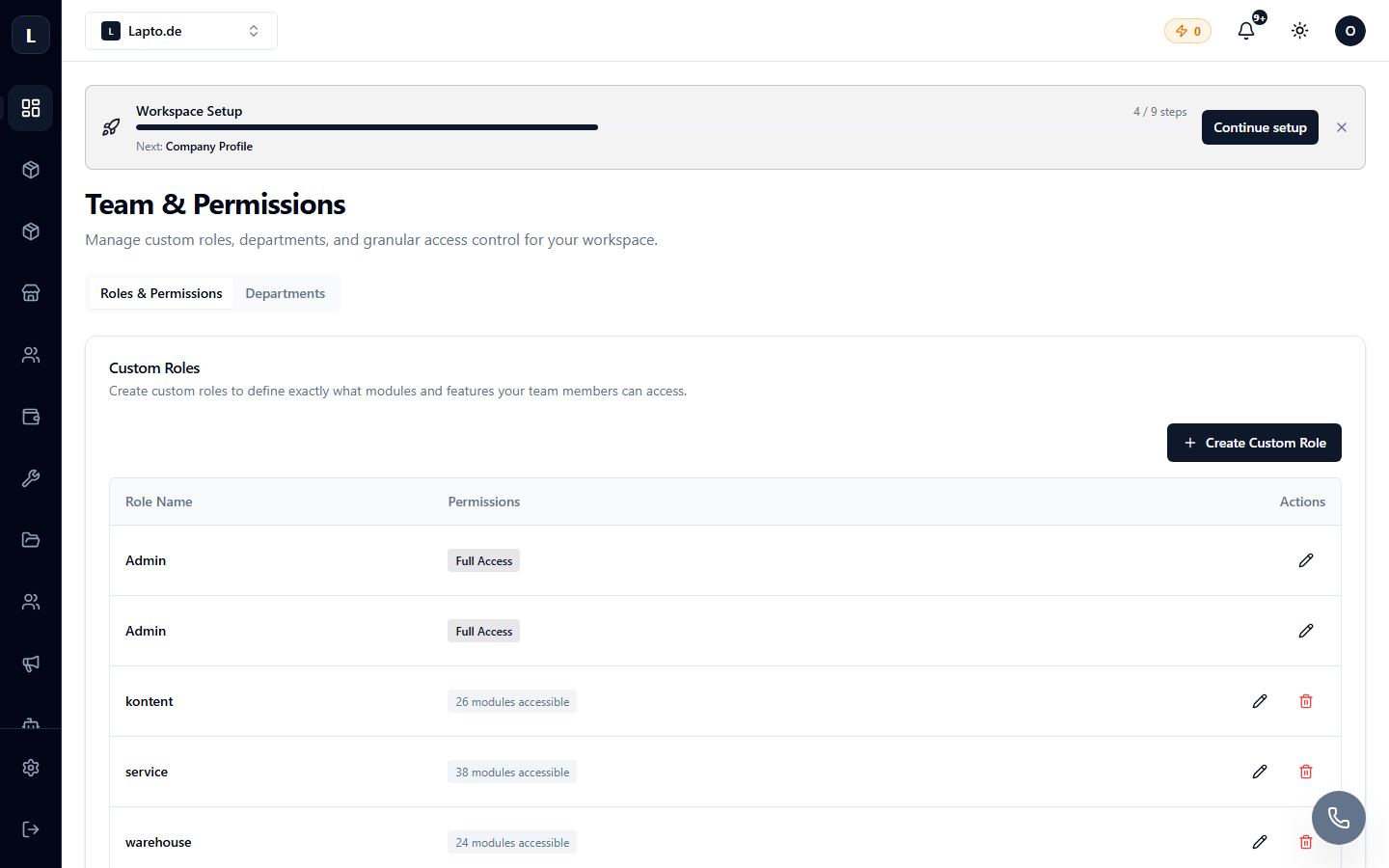Image resolution: width=1389 pixels, height=868 pixels.
Task: Click the "Custom Roles" section title
Action: point(154,367)
